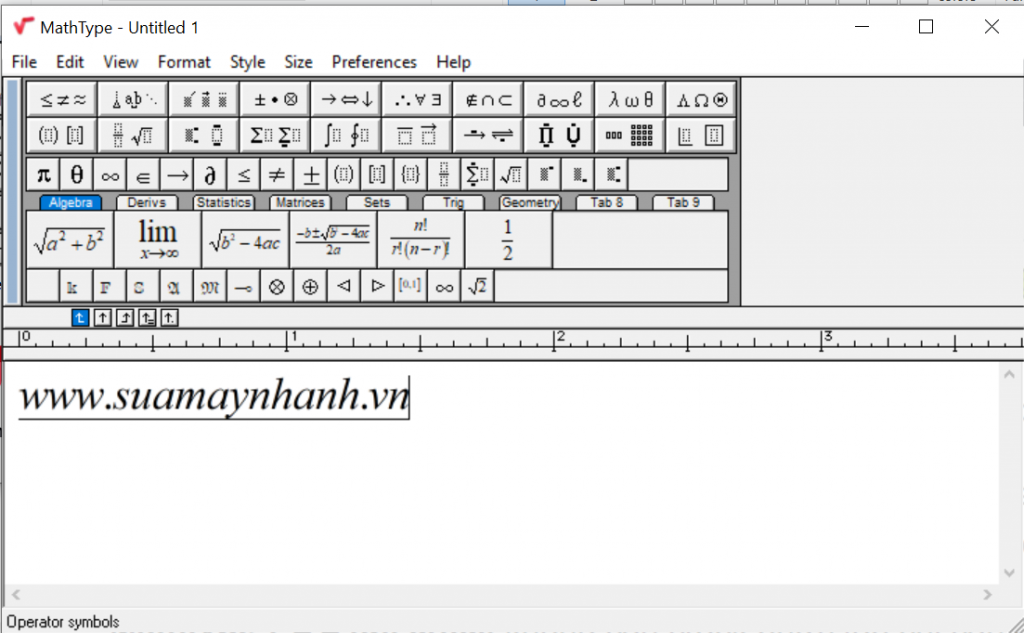This screenshot has height=633, width=1024.
Task: Insert the single less-than-or-equal symbol button
Action: pyautogui.click(x=244, y=174)
